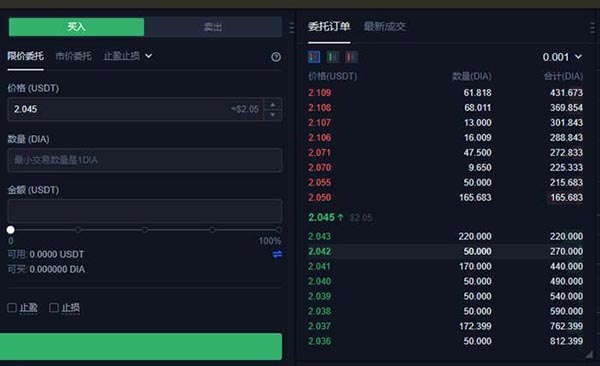Image resolution: width=600 pixels, height=366 pixels.
Task: Switch to the 卖出 sell tab
Action: pos(213,27)
